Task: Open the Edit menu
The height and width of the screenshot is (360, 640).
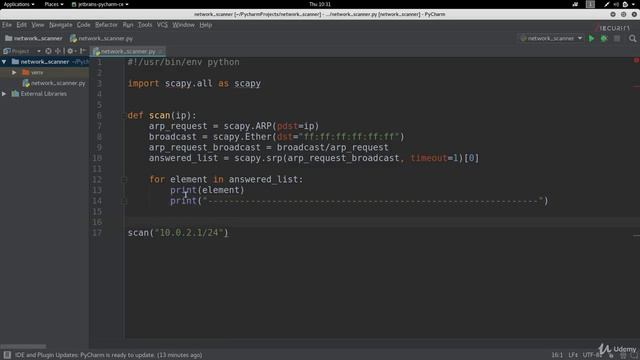Action: (x=22, y=25)
